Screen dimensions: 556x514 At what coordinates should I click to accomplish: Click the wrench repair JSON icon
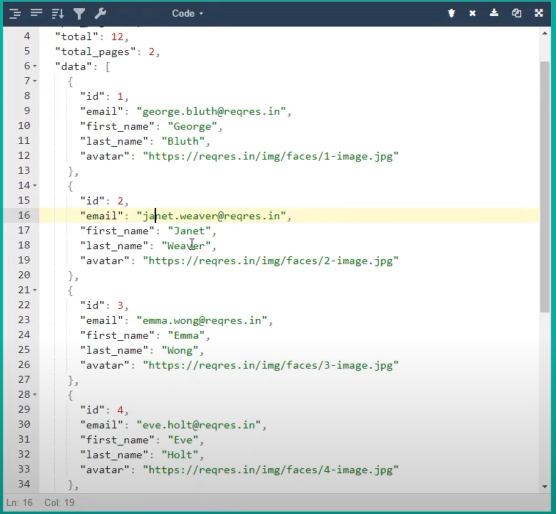point(100,13)
